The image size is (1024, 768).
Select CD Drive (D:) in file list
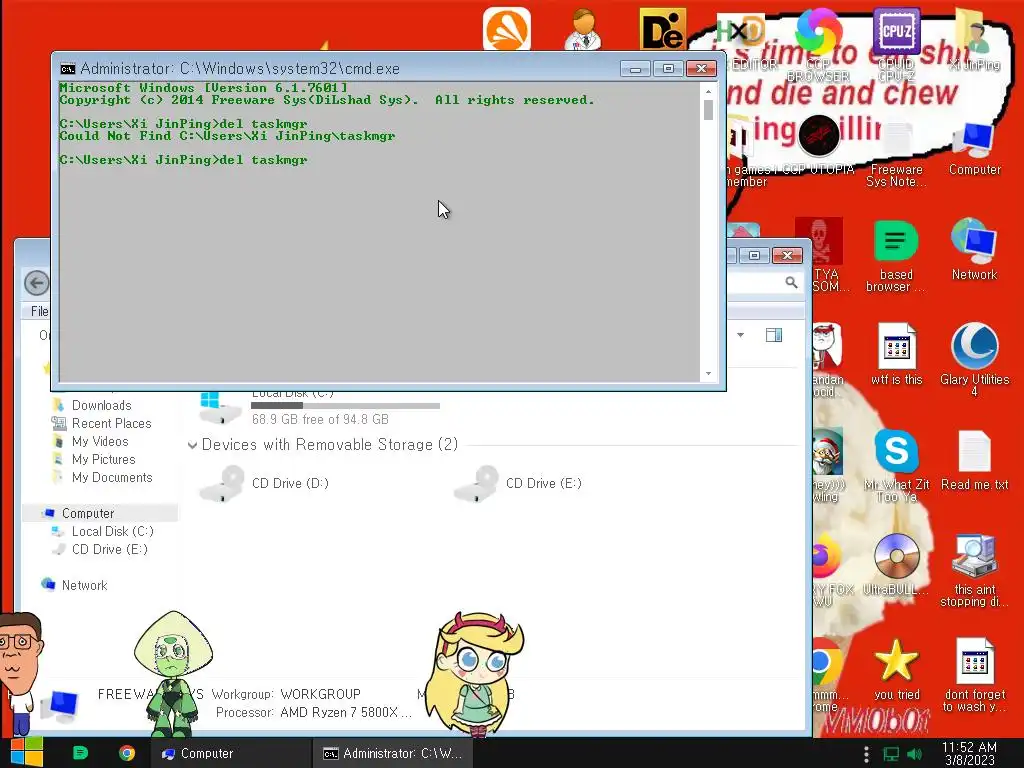coord(264,483)
